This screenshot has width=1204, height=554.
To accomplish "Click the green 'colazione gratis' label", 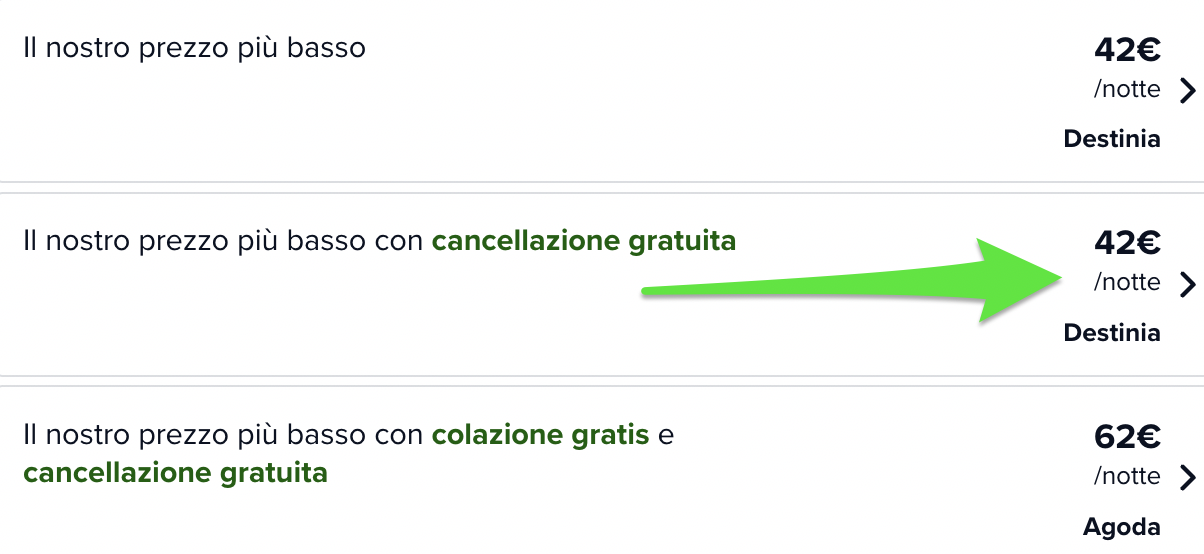I will click(540, 435).
